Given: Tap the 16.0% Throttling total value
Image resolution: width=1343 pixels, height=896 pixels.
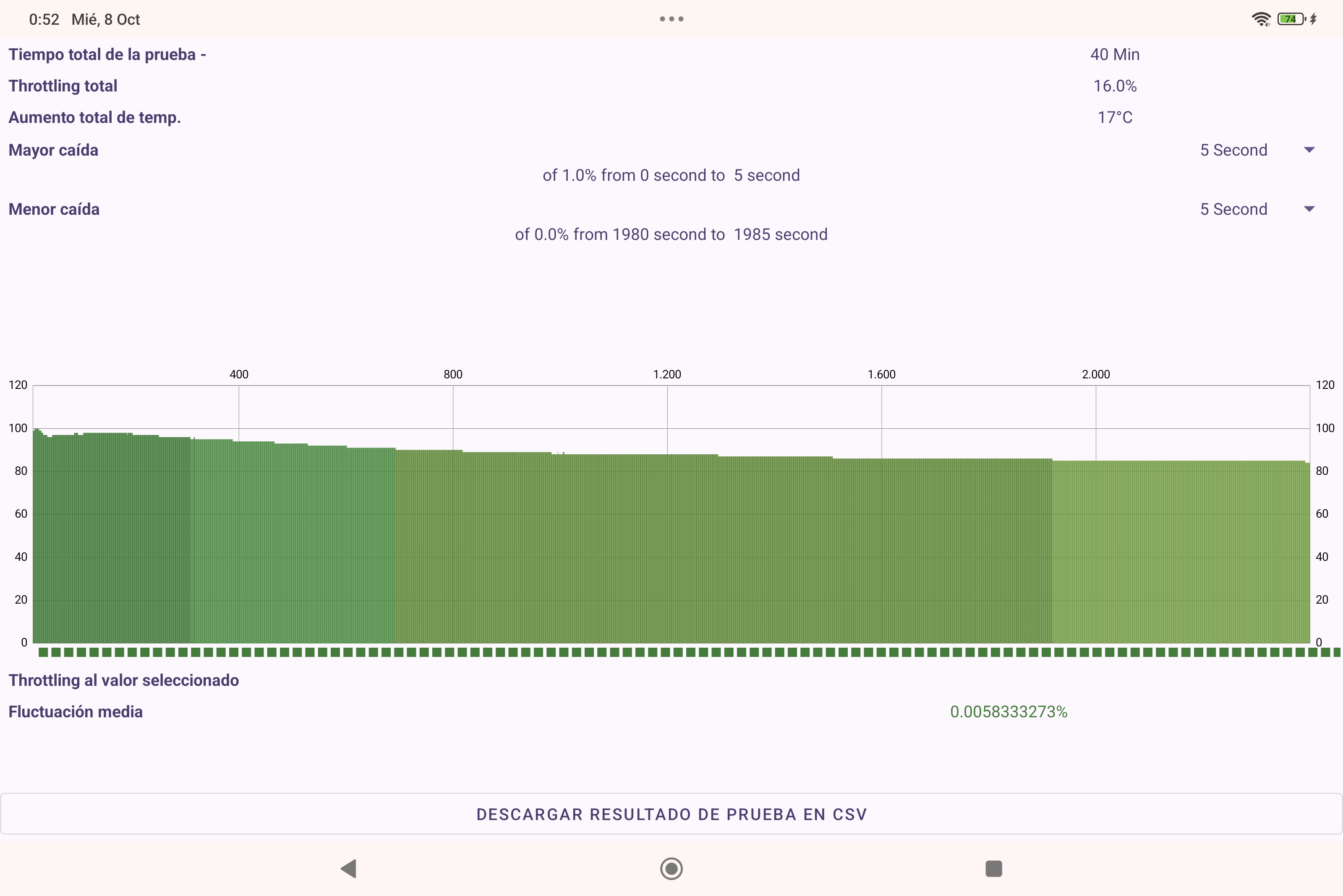Looking at the screenshot, I should coord(1114,86).
